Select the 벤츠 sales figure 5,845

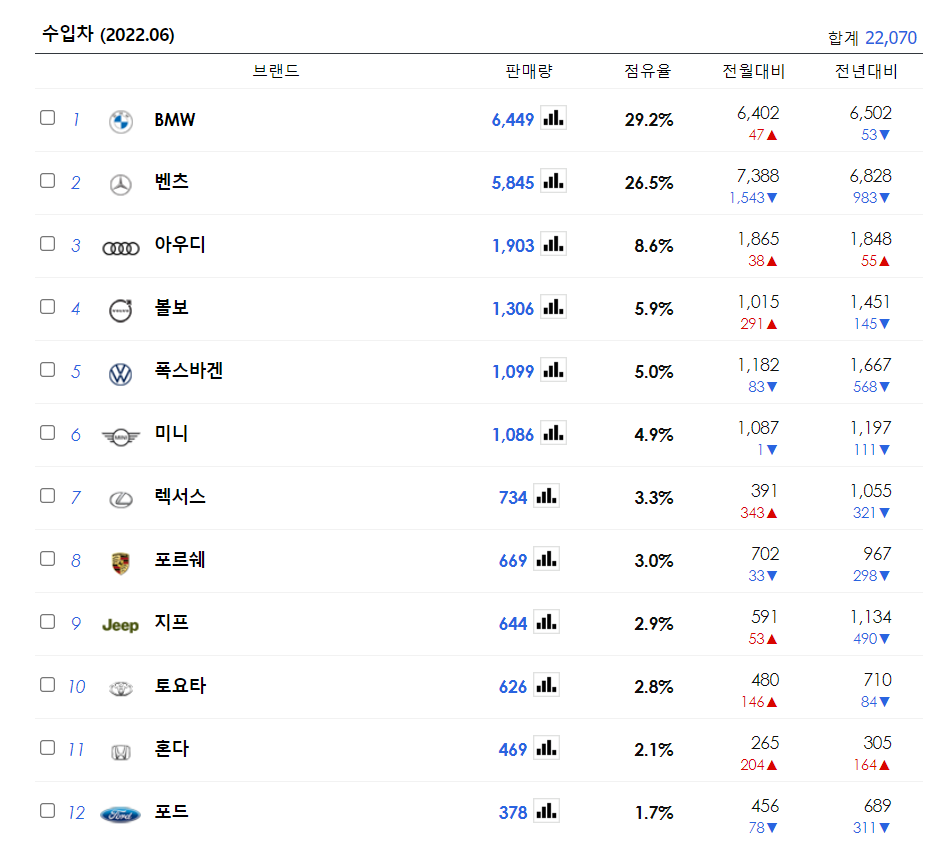[512, 182]
